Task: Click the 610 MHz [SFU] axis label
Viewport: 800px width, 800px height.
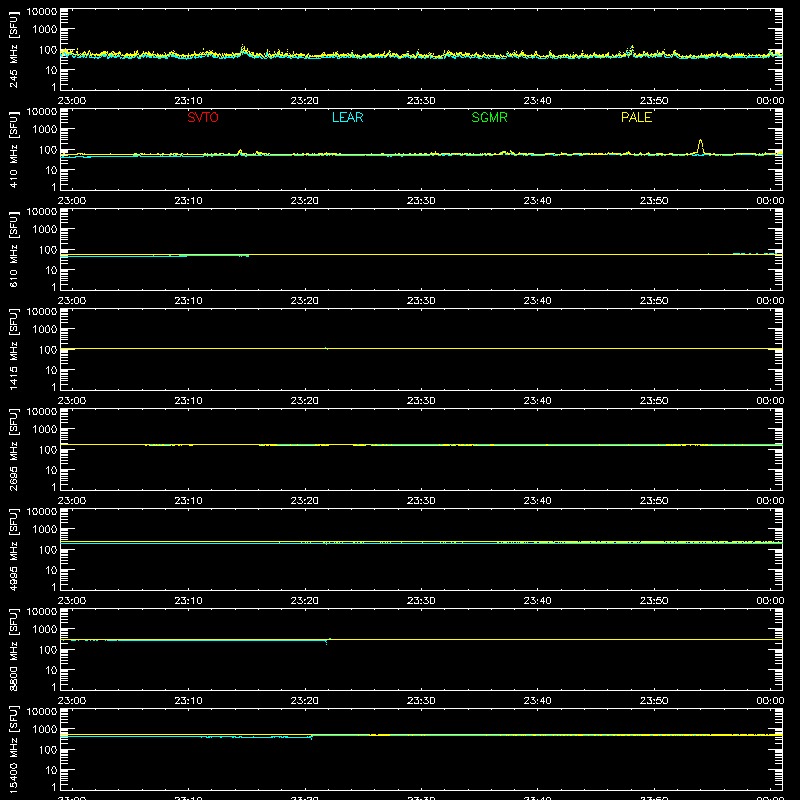Action: click(13, 249)
